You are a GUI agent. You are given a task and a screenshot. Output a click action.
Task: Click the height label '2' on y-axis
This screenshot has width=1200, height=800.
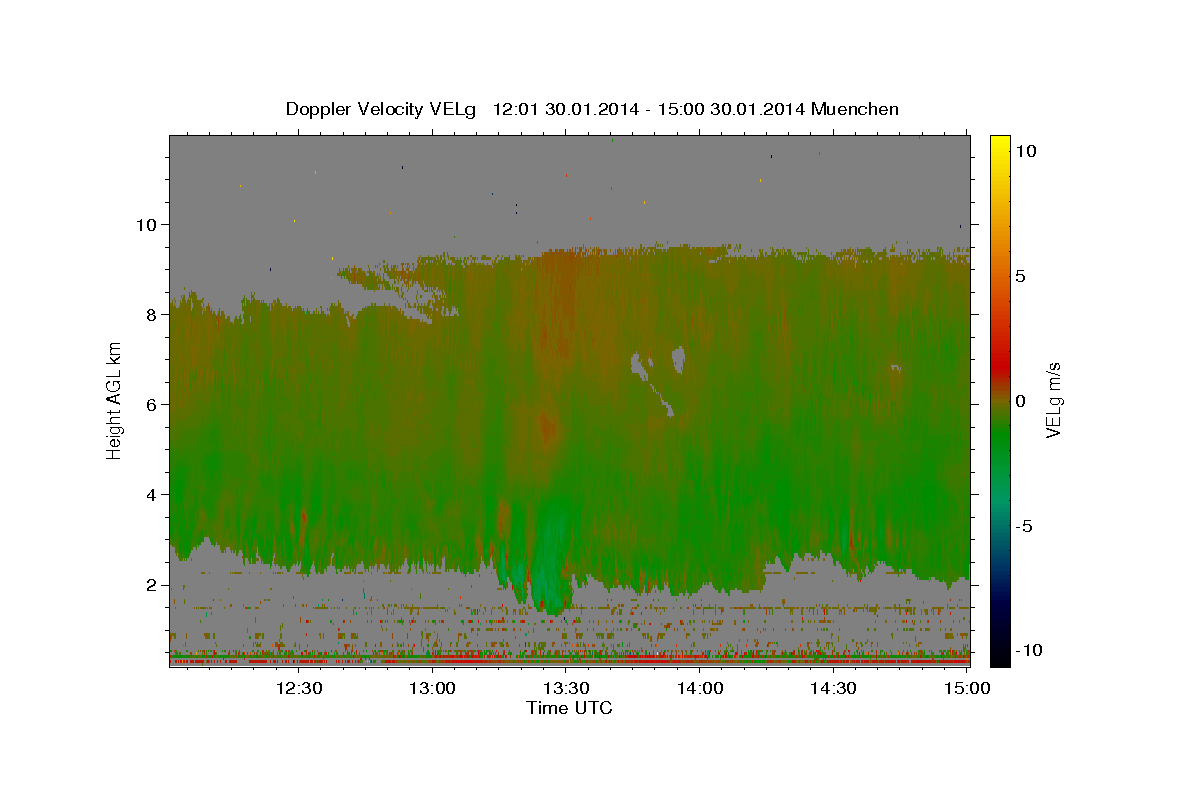[152, 584]
